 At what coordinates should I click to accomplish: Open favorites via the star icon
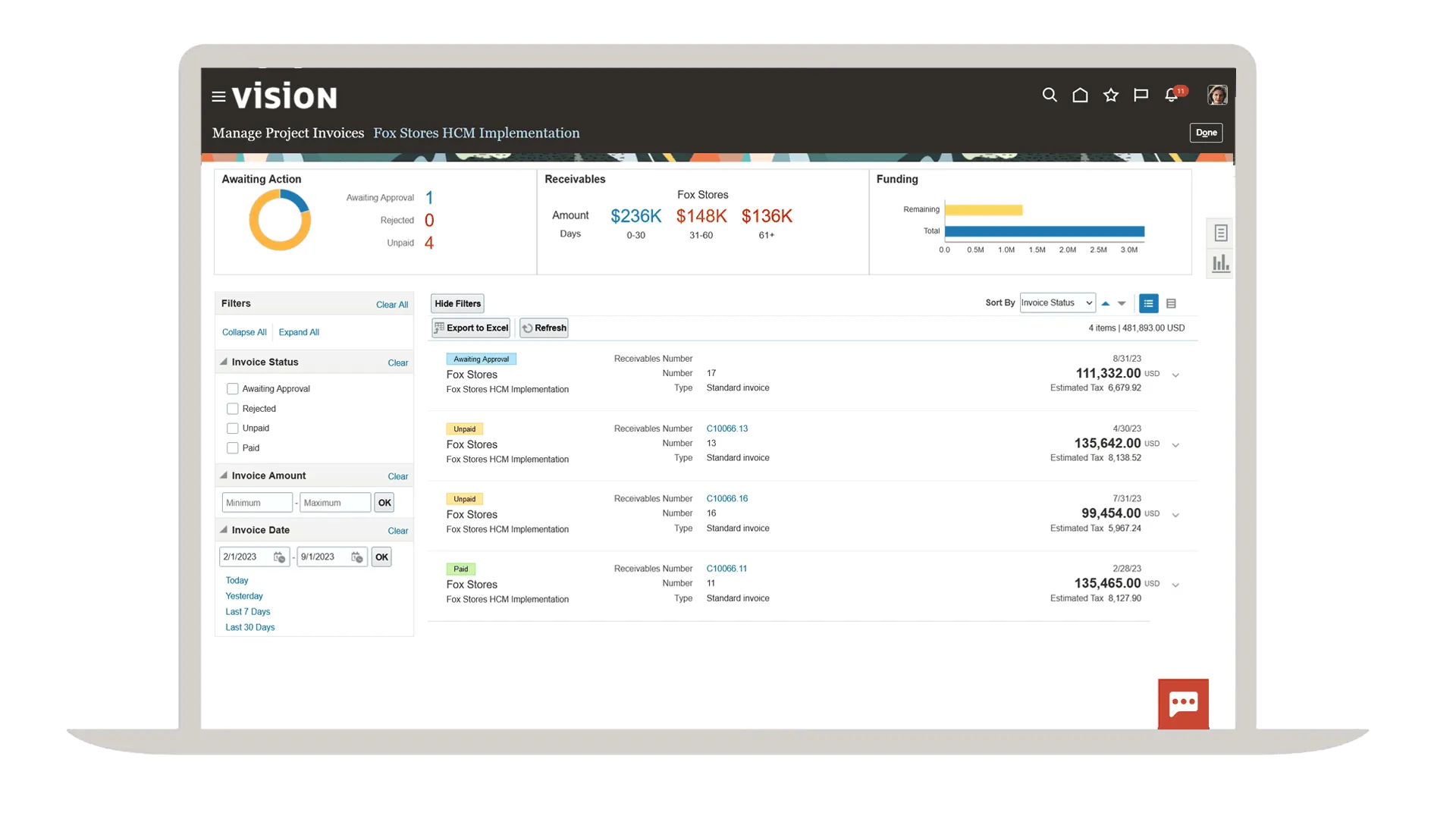point(1110,95)
